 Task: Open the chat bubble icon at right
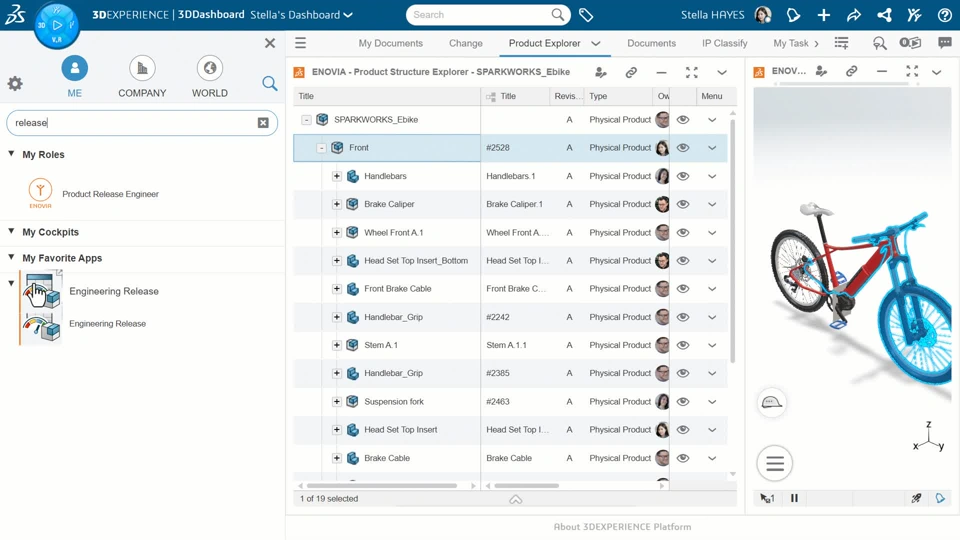tap(945, 43)
